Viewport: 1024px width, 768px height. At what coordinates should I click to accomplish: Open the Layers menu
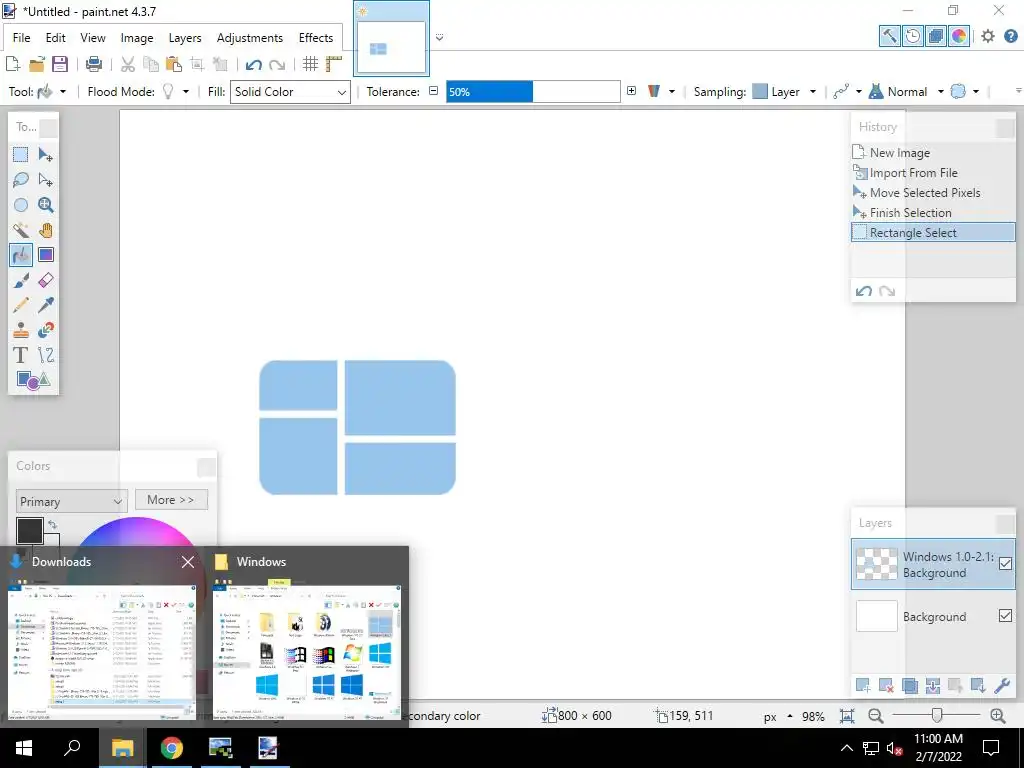[x=185, y=38]
